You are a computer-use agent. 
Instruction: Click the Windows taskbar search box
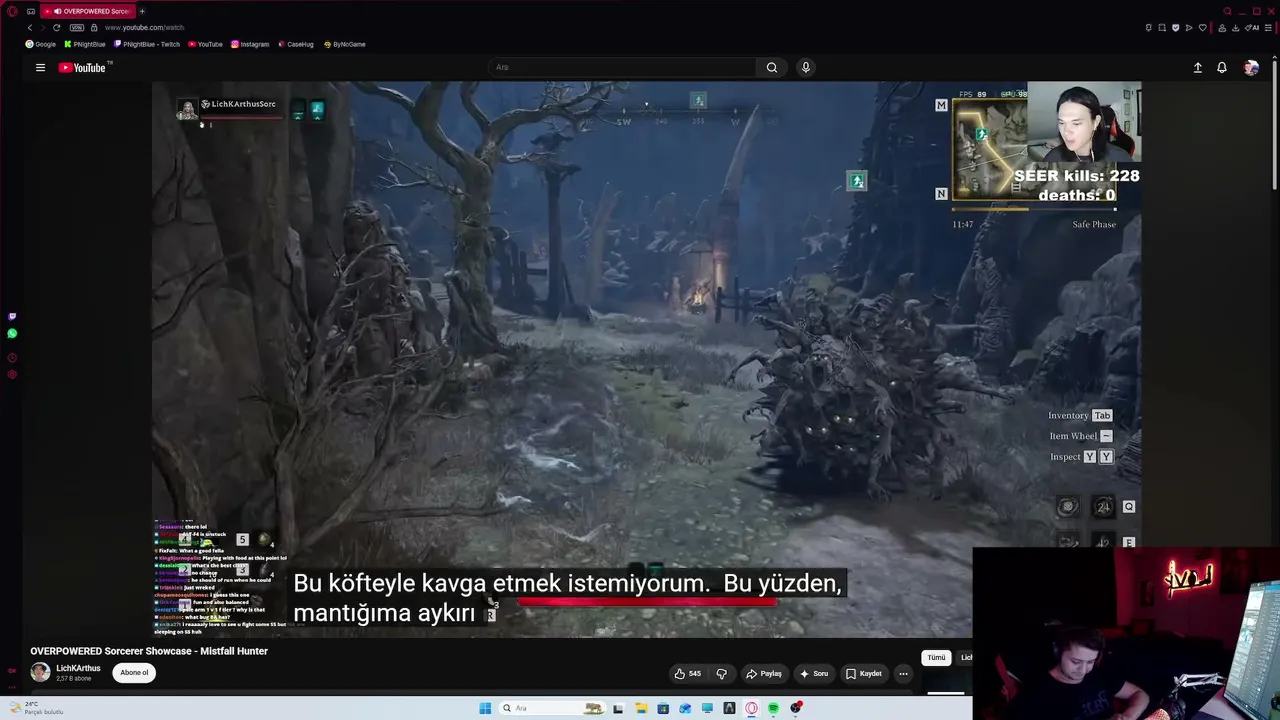(552, 708)
